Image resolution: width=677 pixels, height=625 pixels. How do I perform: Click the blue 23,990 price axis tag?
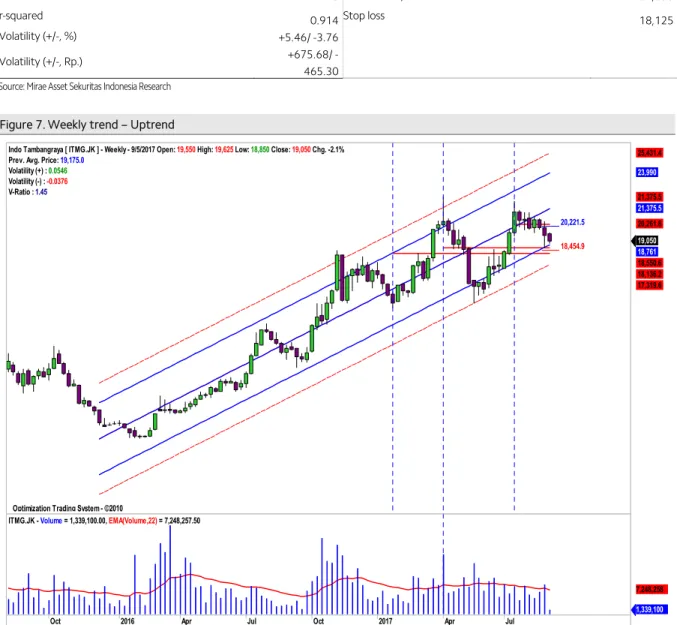[x=646, y=173]
